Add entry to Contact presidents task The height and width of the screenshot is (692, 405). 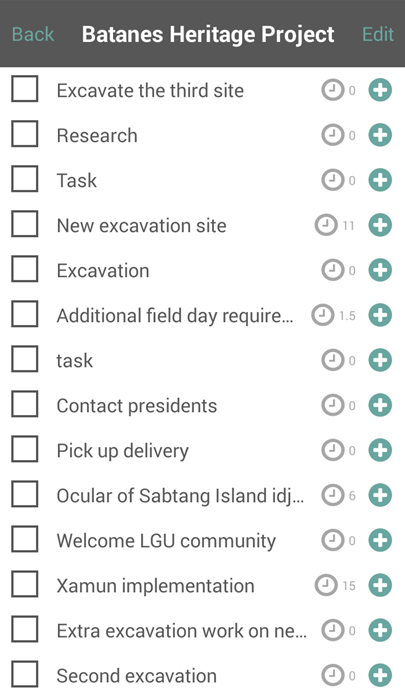[x=380, y=405]
